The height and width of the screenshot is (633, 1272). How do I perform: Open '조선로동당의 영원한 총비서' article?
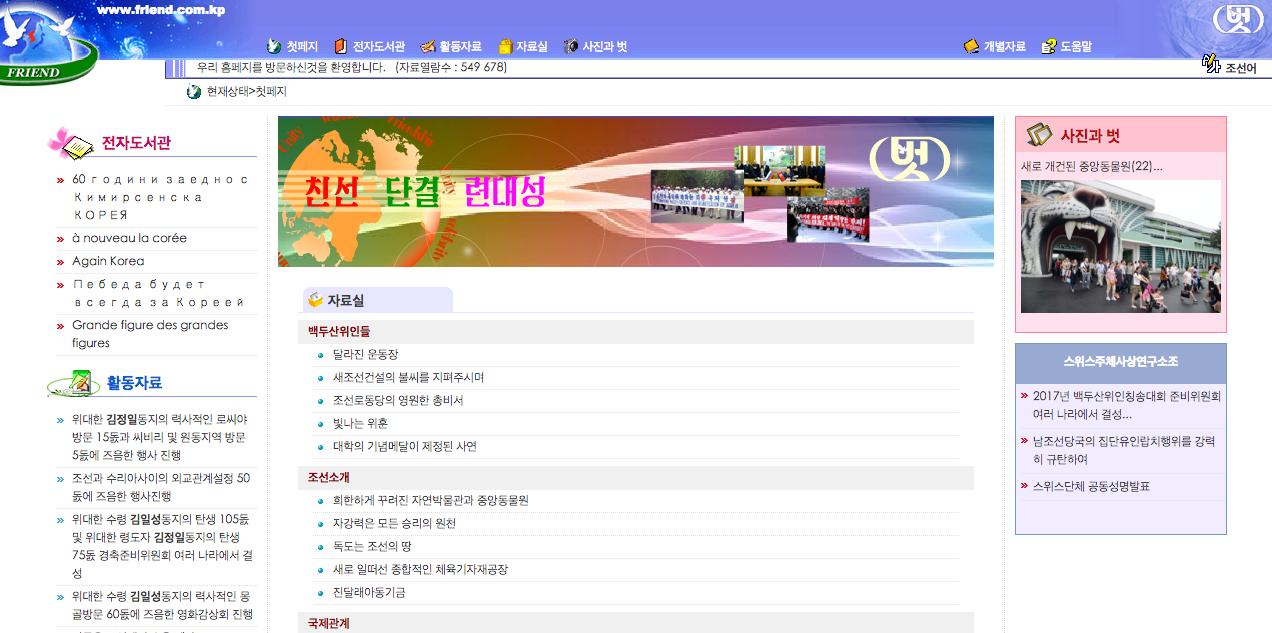[x=398, y=400]
